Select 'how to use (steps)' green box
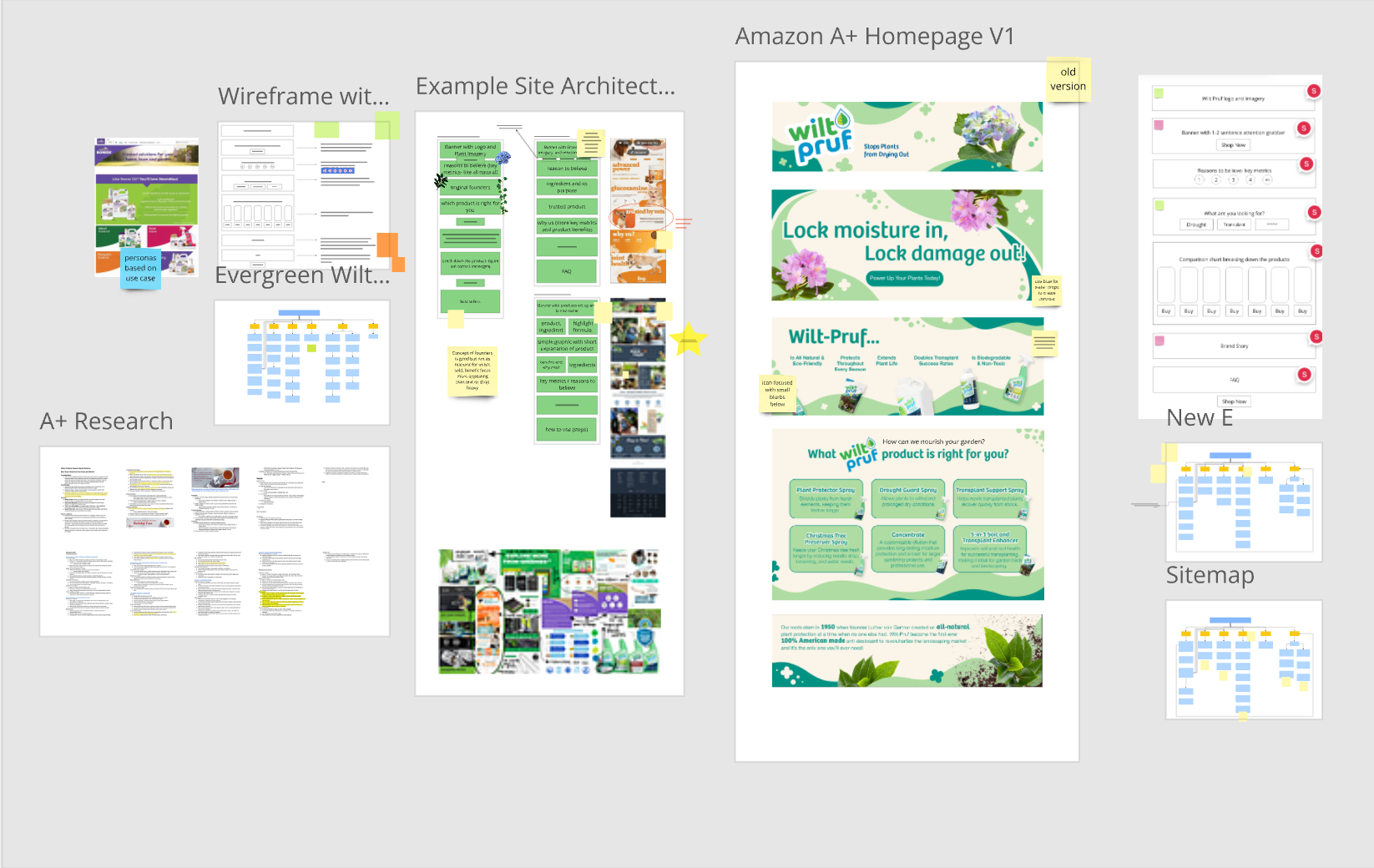This screenshot has width=1374, height=868. point(567,429)
